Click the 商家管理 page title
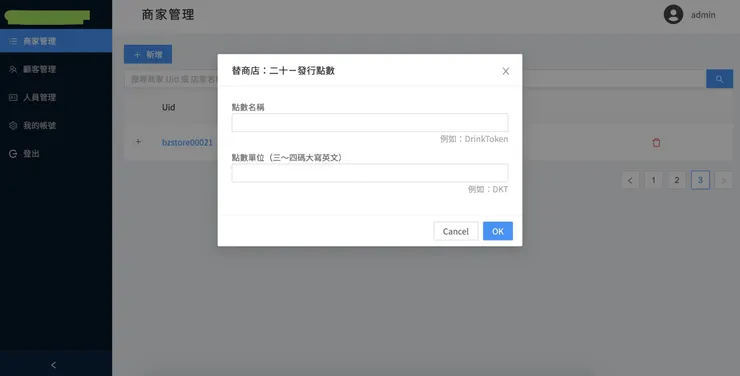 tap(168, 15)
